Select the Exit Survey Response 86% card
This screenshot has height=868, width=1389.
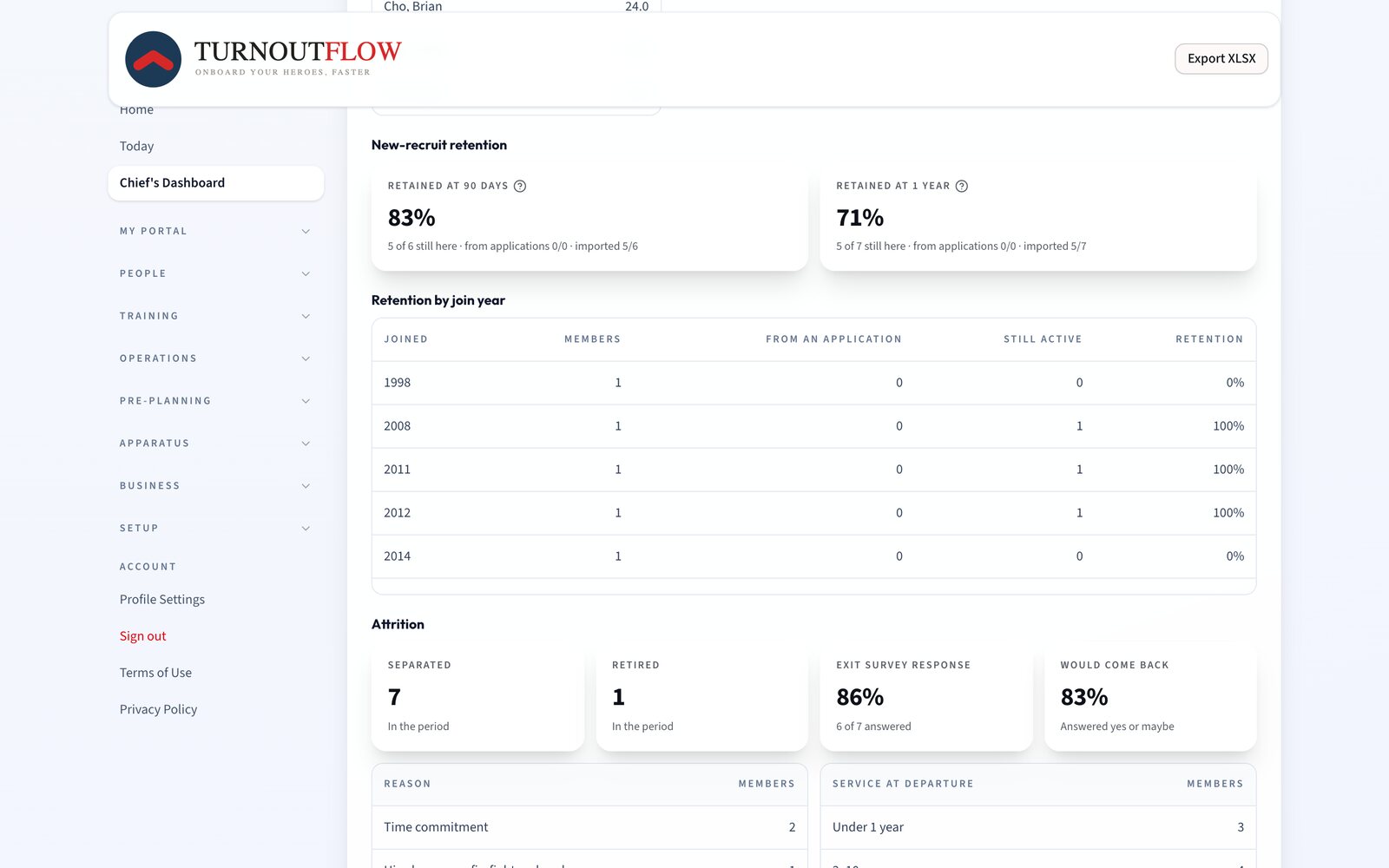925,696
